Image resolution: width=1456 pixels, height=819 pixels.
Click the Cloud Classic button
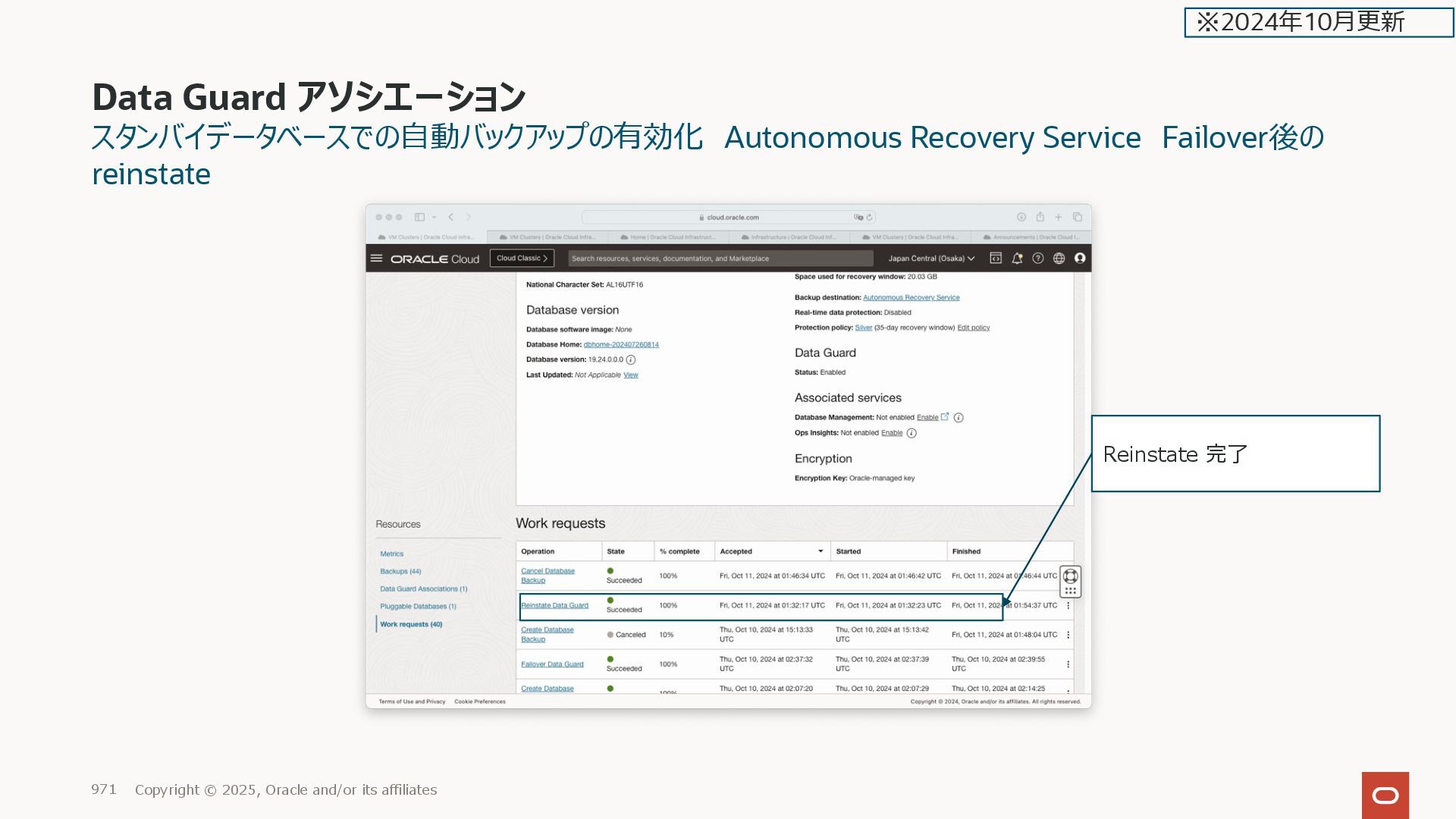click(522, 259)
